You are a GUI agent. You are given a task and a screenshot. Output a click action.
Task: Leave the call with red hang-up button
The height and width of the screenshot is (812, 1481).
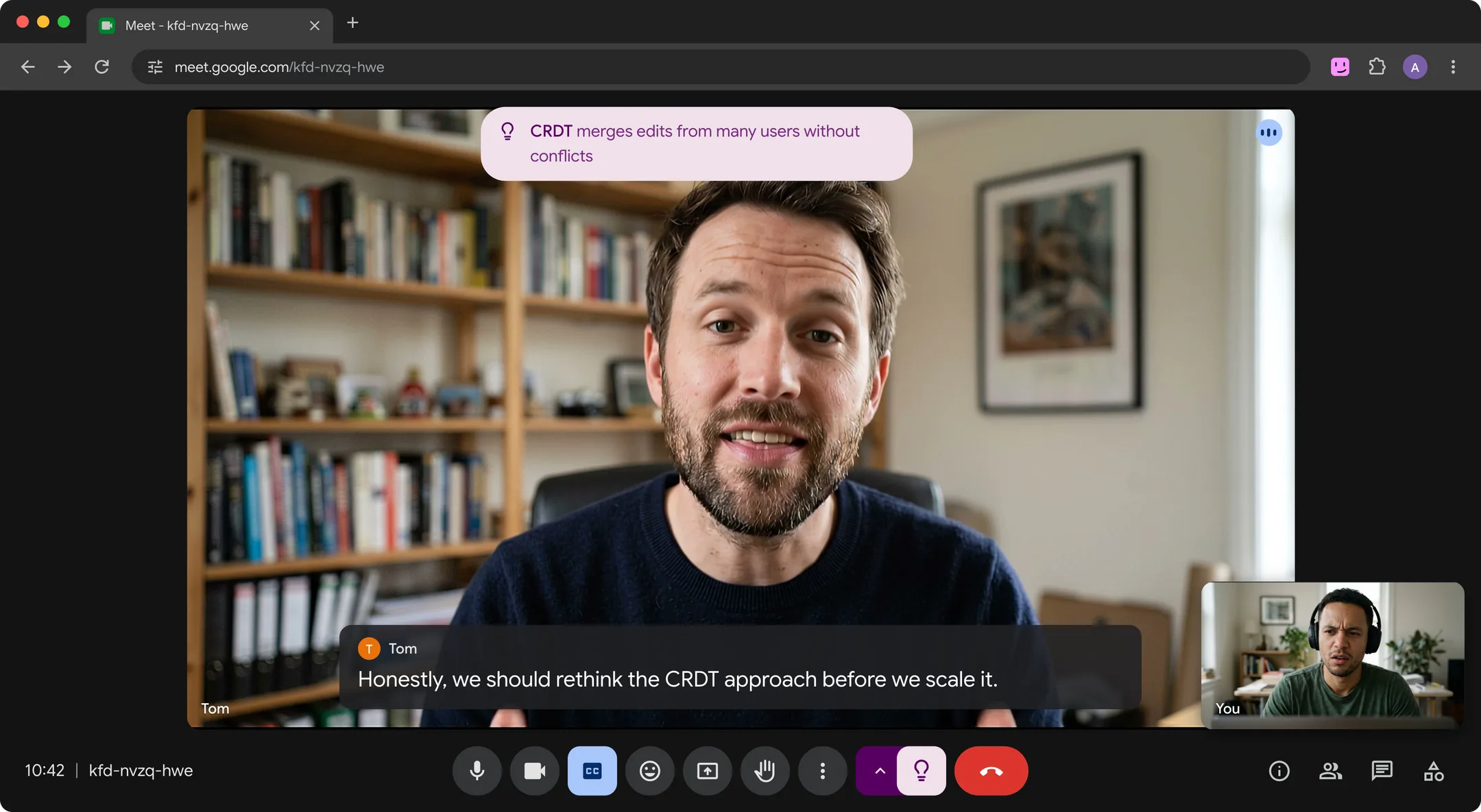[x=991, y=771]
